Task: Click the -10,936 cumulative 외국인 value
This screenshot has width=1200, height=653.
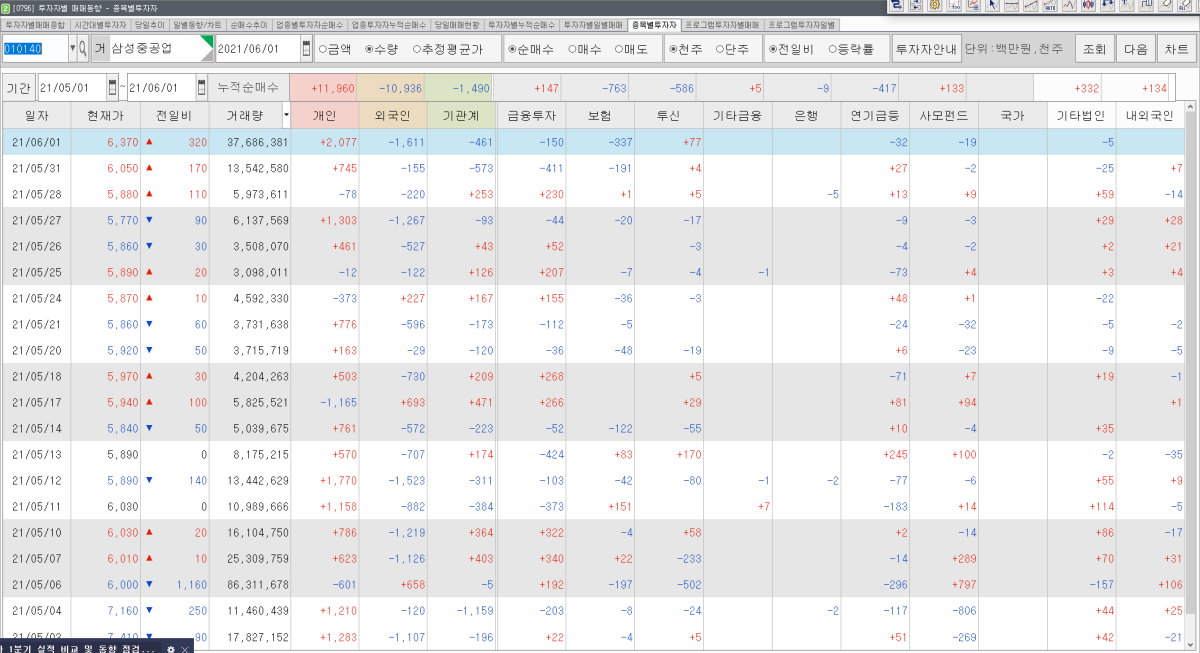Action: pos(391,88)
